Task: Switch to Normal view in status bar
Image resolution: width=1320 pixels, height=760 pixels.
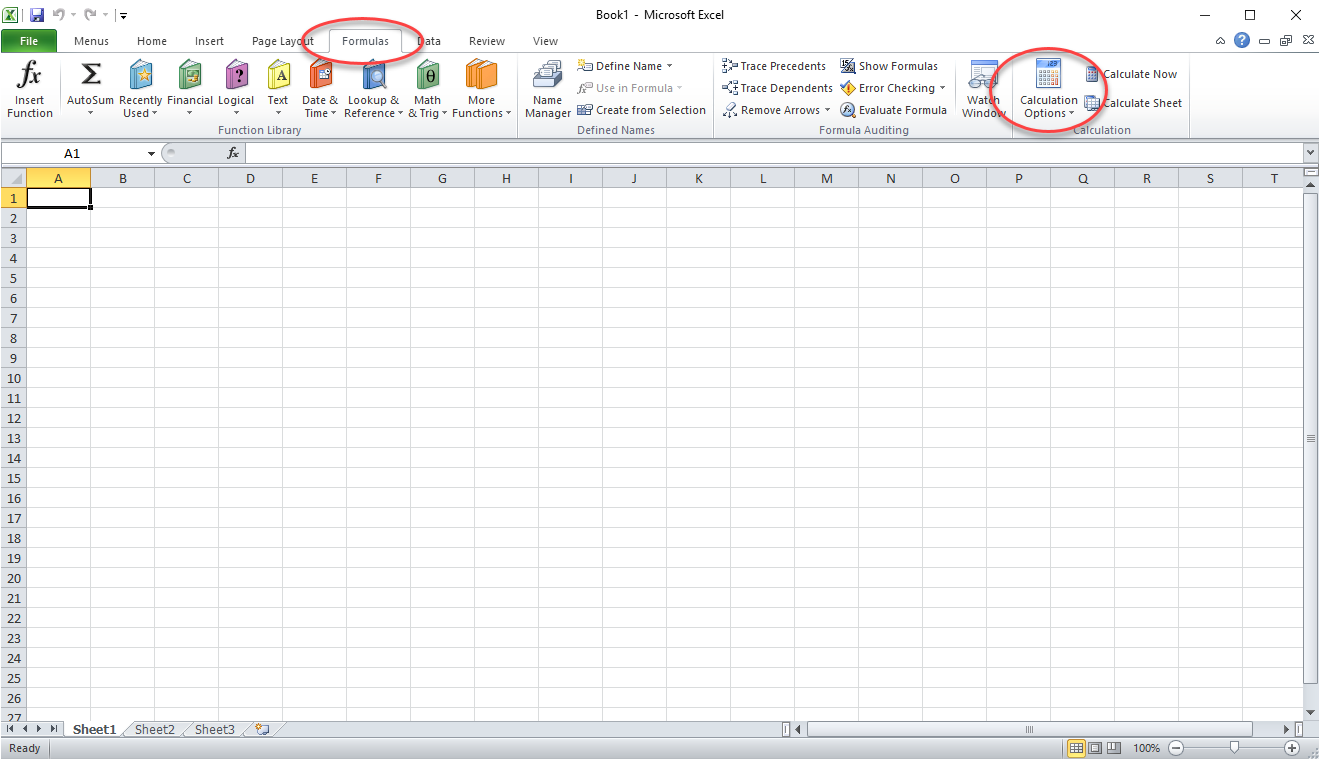Action: click(1077, 748)
